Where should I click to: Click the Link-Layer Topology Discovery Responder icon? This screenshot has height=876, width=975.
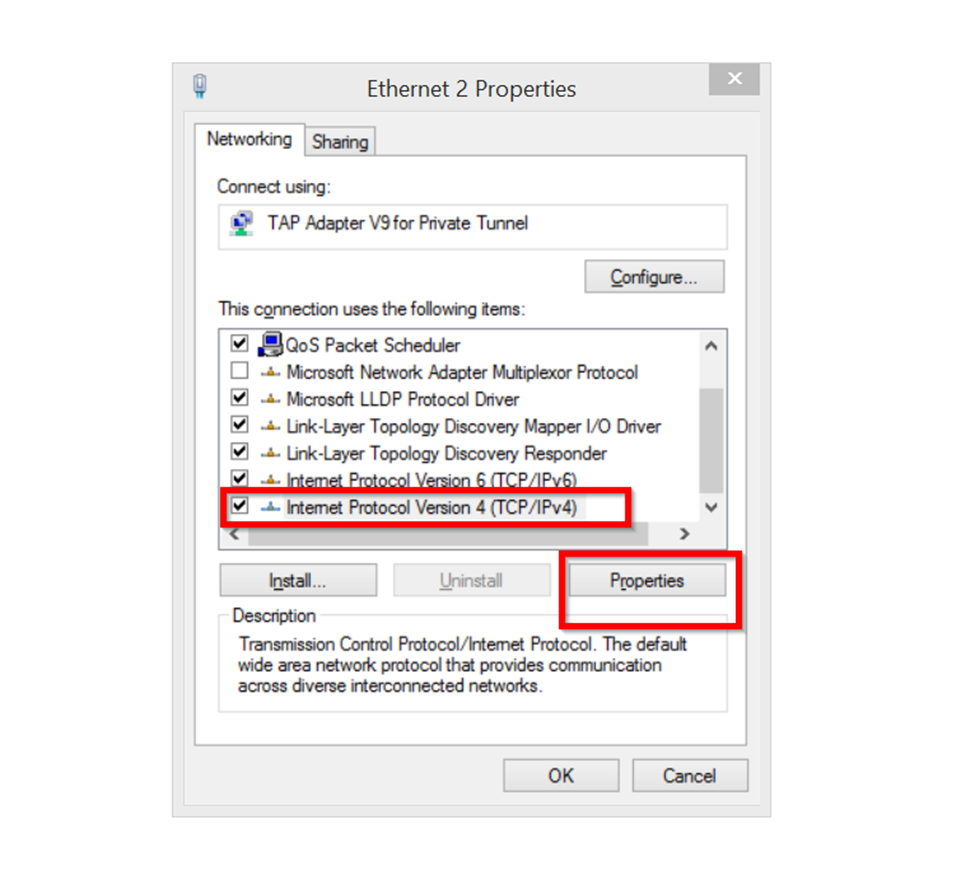point(270,453)
